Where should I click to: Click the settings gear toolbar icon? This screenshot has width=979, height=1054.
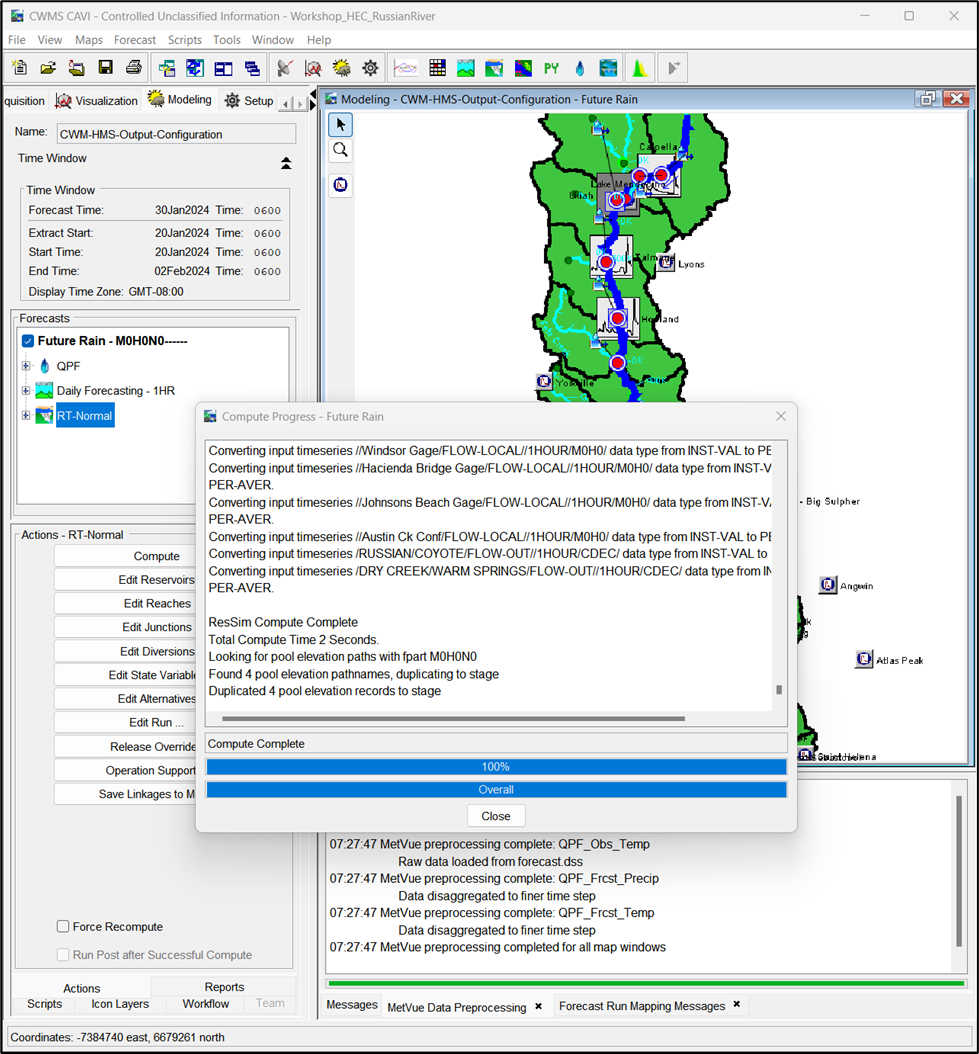tap(370, 68)
